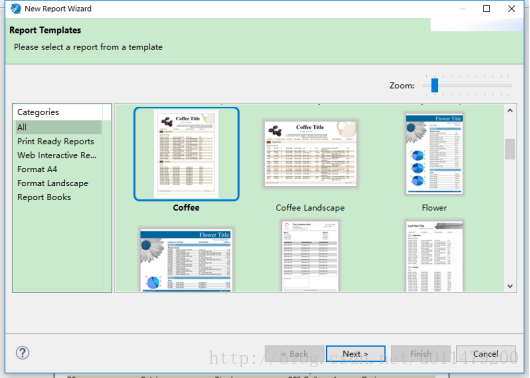Click the template list scroll up arrow
The height and width of the screenshot is (378, 530).
[x=510, y=111]
